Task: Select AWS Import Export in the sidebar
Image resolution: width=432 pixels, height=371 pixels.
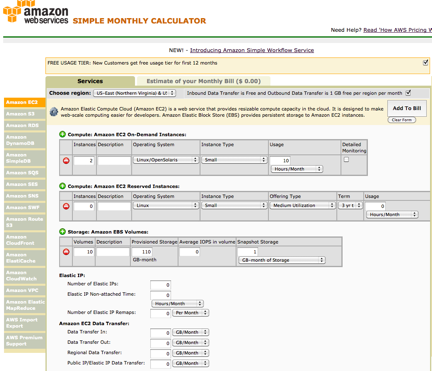Action: (25, 323)
